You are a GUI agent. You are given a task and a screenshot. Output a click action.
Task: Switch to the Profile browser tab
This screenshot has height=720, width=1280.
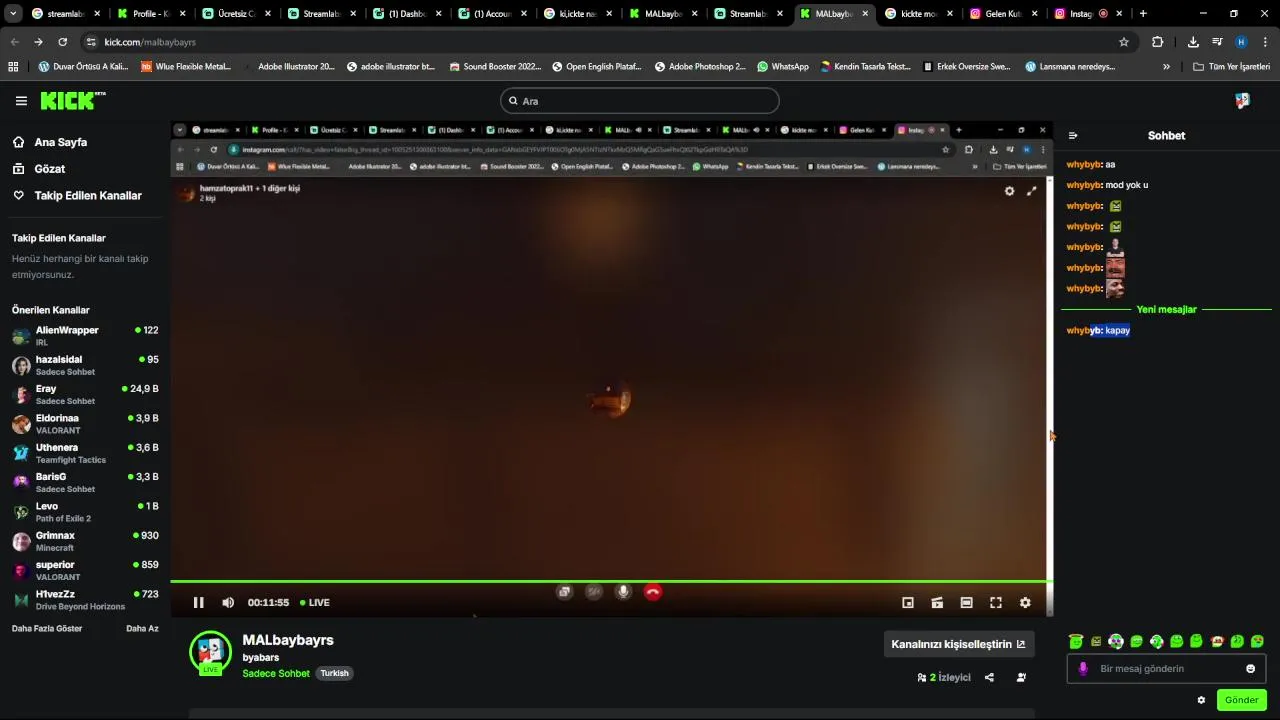pyautogui.click(x=151, y=14)
